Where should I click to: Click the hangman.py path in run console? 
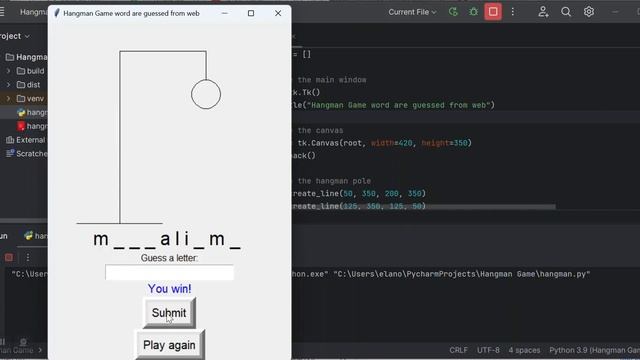pos(462,274)
